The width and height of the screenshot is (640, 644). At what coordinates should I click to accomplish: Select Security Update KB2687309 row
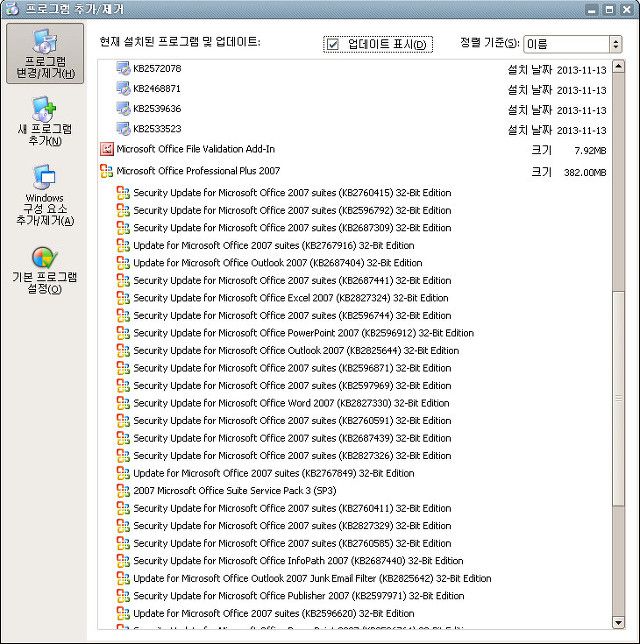coord(292,228)
